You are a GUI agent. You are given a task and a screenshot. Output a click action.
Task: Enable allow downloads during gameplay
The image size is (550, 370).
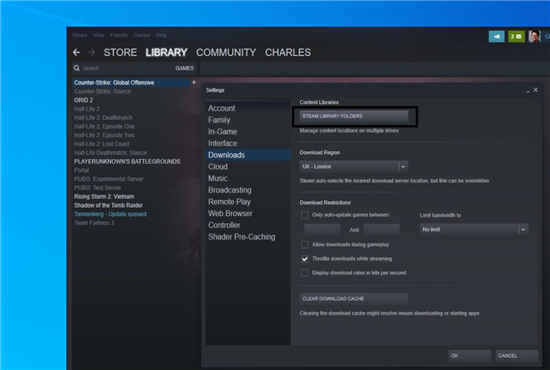305,244
